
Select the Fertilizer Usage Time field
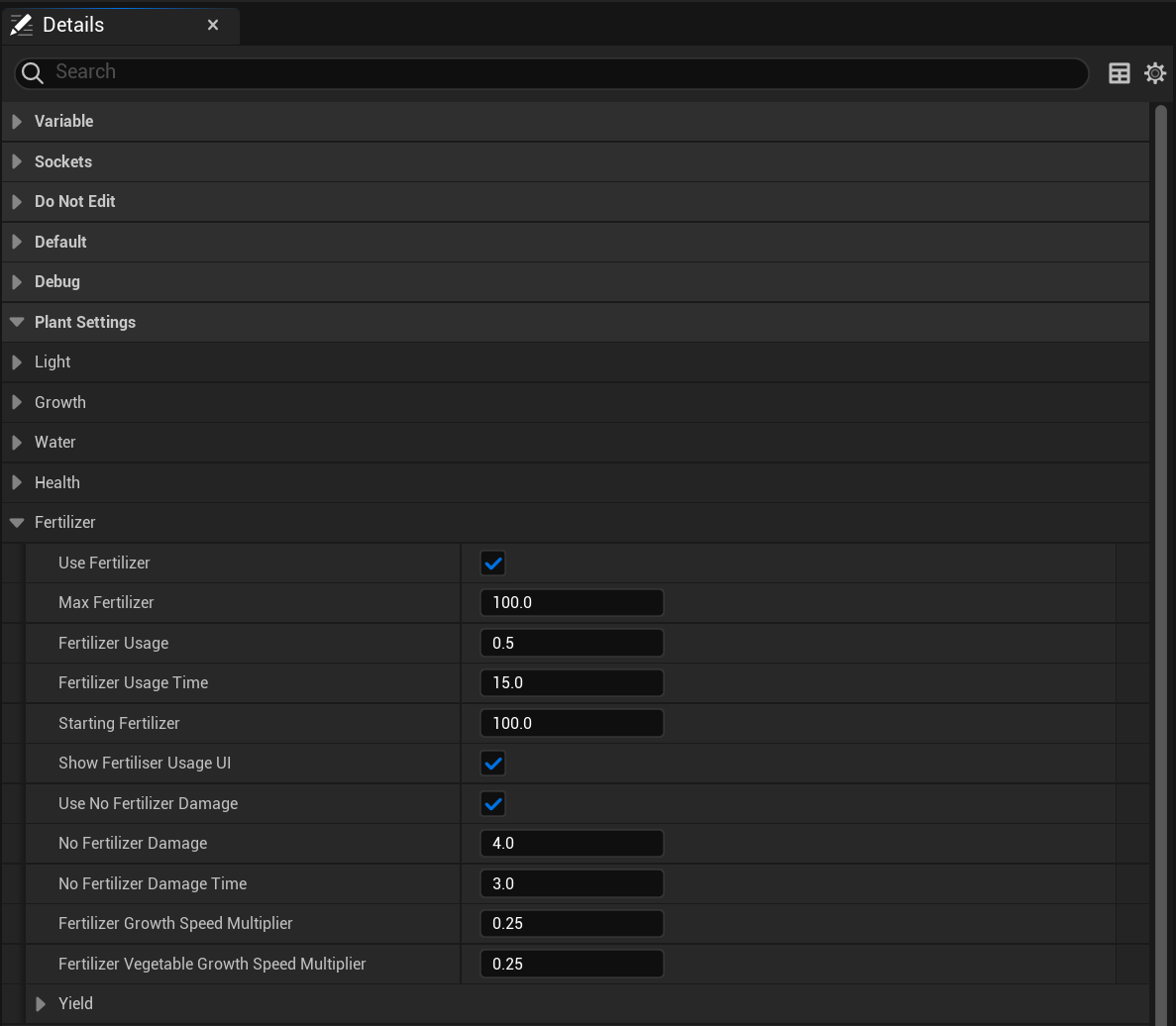point(571,683)
